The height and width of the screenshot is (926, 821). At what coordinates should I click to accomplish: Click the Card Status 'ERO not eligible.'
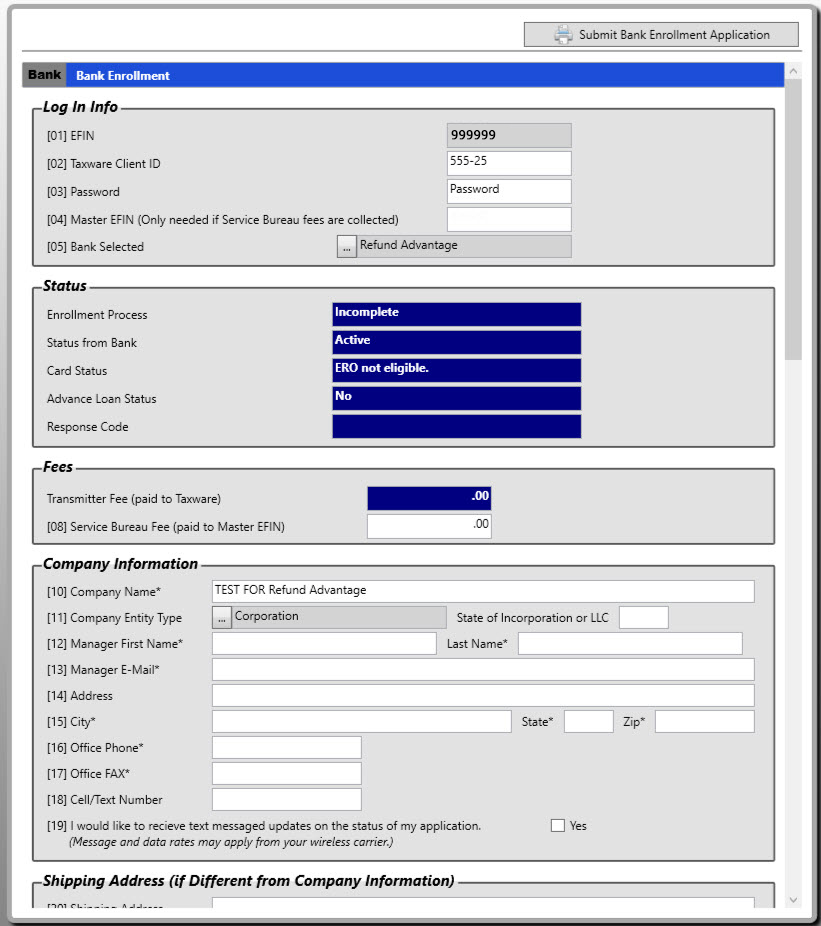click(457, 370)
